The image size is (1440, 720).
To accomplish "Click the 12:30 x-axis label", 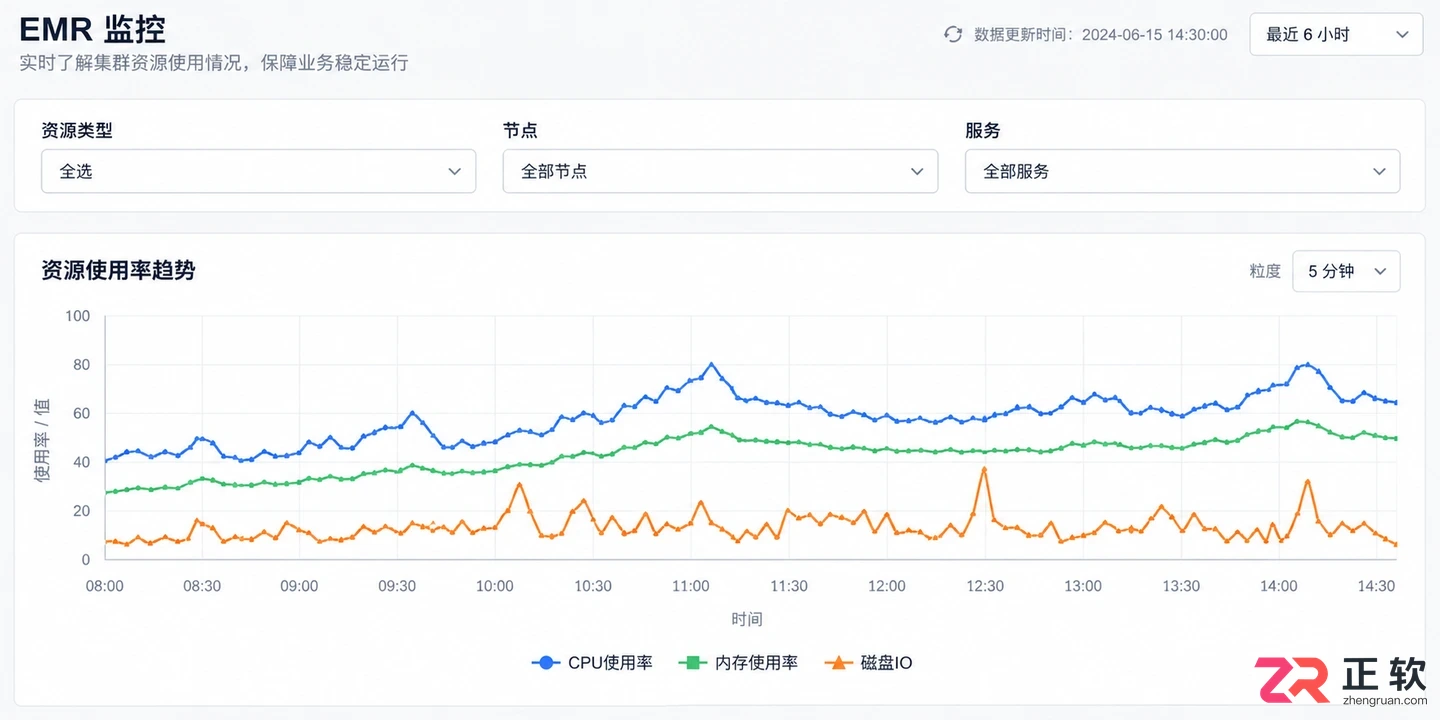I will pos(985,586).
